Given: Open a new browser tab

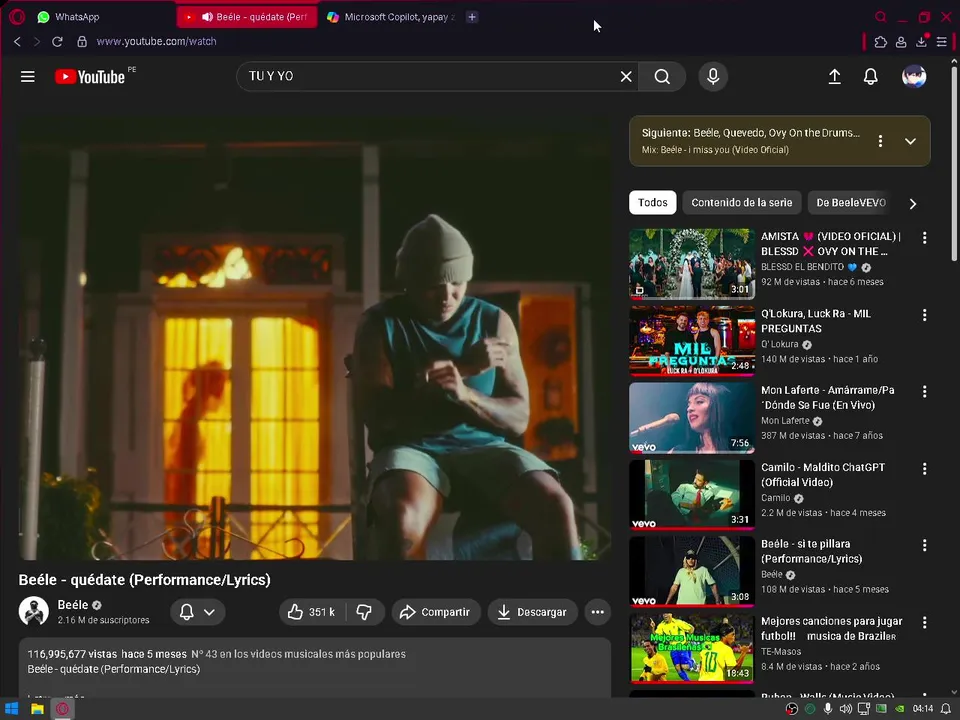Looking at the screenshot, I should tap(472, 17).
